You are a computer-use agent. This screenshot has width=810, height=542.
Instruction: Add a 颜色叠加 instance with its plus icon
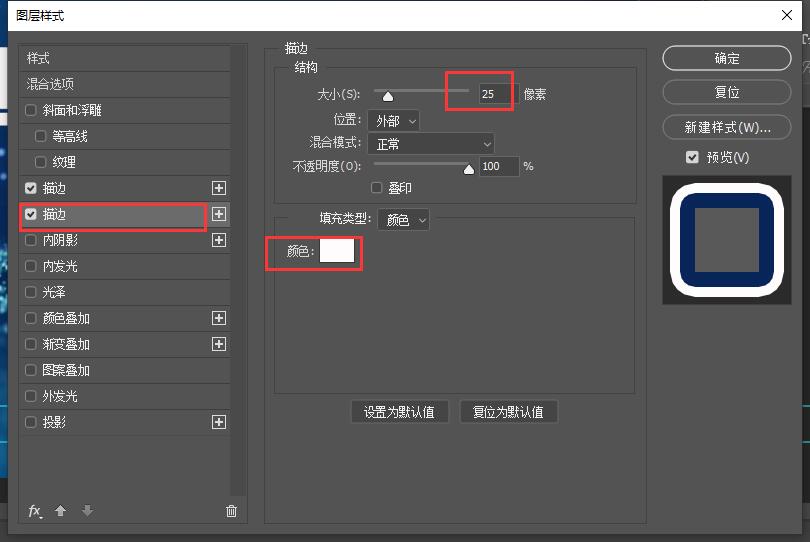(x=219, y=318)
